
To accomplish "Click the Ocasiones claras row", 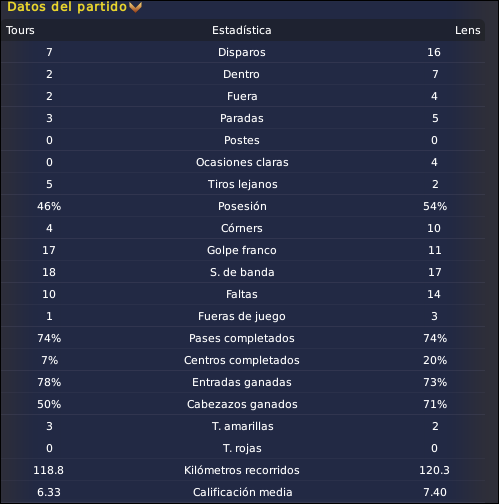I will pyautogui.click(x=243, y=162).
